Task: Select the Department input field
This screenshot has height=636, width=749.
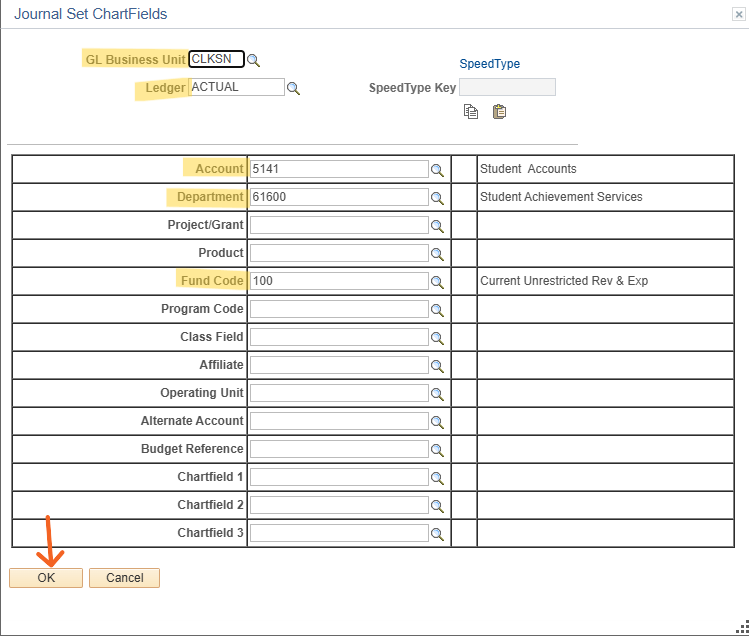Action: (x=338, y=197)
